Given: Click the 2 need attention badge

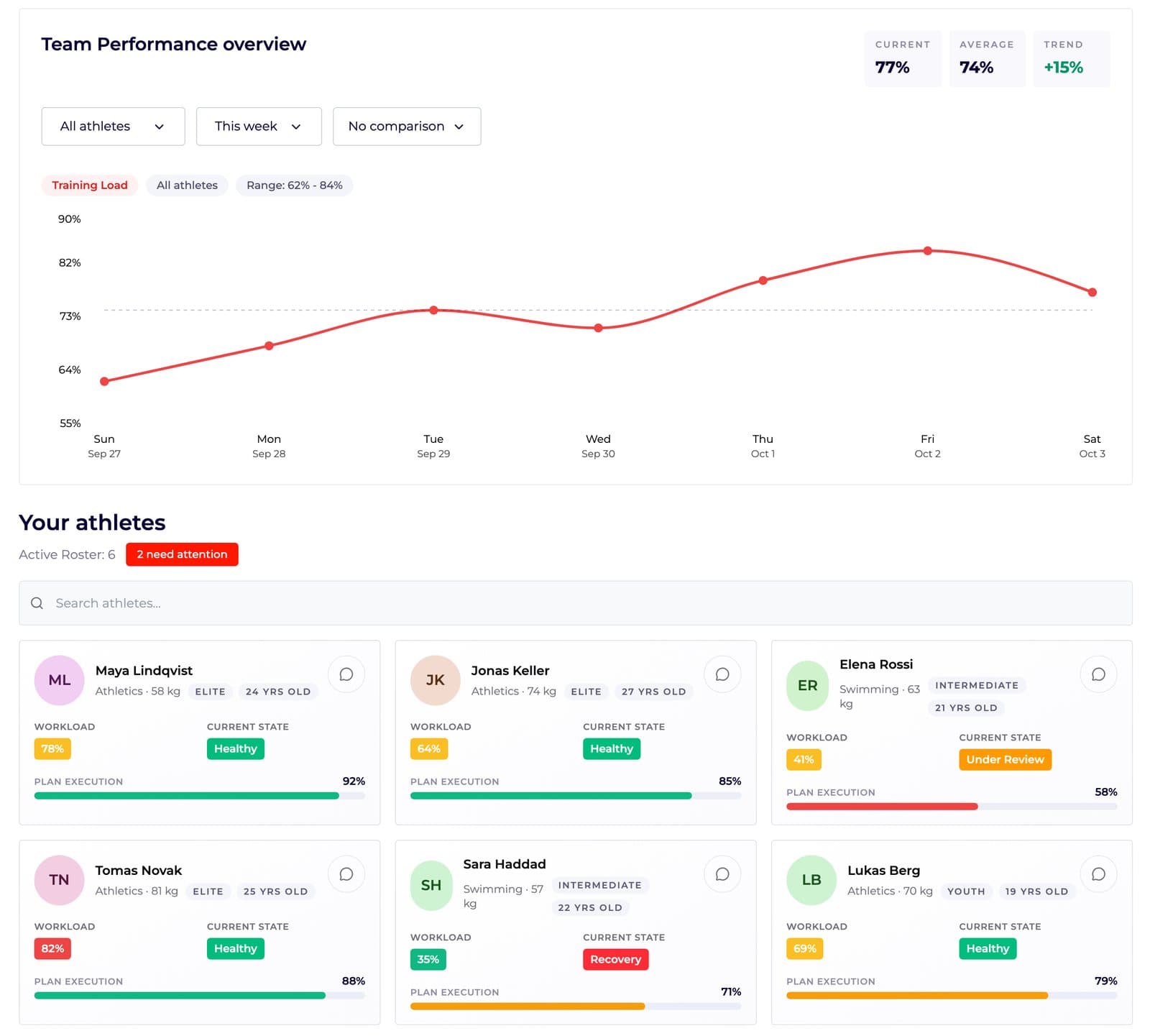Looking at the screenshot, I should click(x=182, y=554).
